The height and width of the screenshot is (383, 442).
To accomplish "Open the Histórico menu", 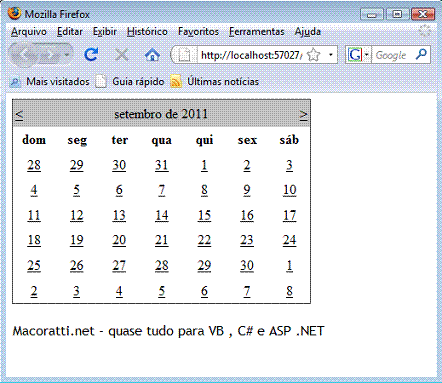I will pyautogui.click(x=147, y=32).
